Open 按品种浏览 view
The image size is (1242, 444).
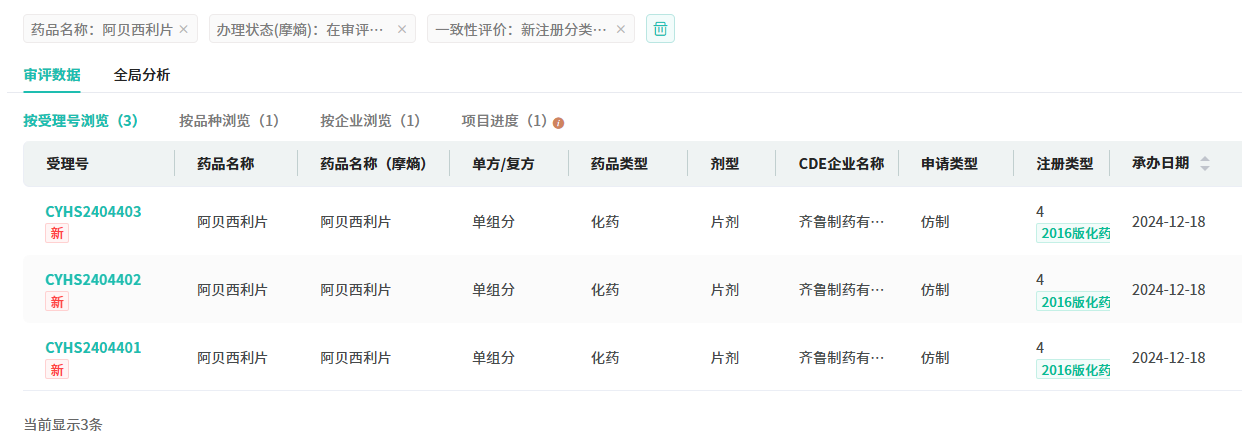[229, 121]
